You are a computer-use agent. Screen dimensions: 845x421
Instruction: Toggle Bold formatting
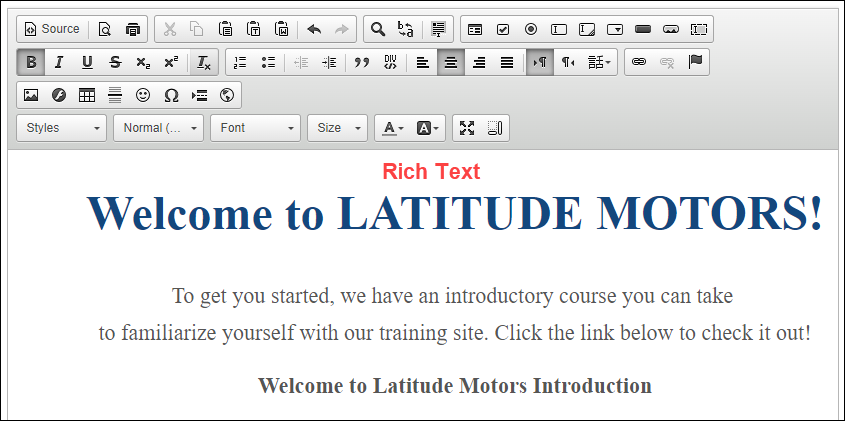[x=31, y=62]
